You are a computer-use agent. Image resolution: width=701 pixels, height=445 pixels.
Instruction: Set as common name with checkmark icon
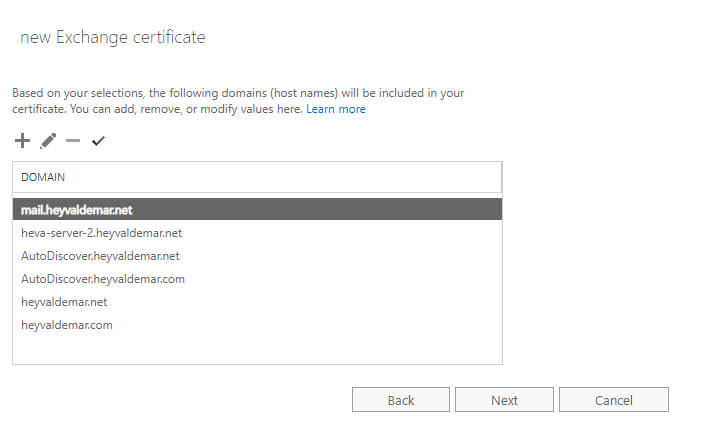[98, 141]
